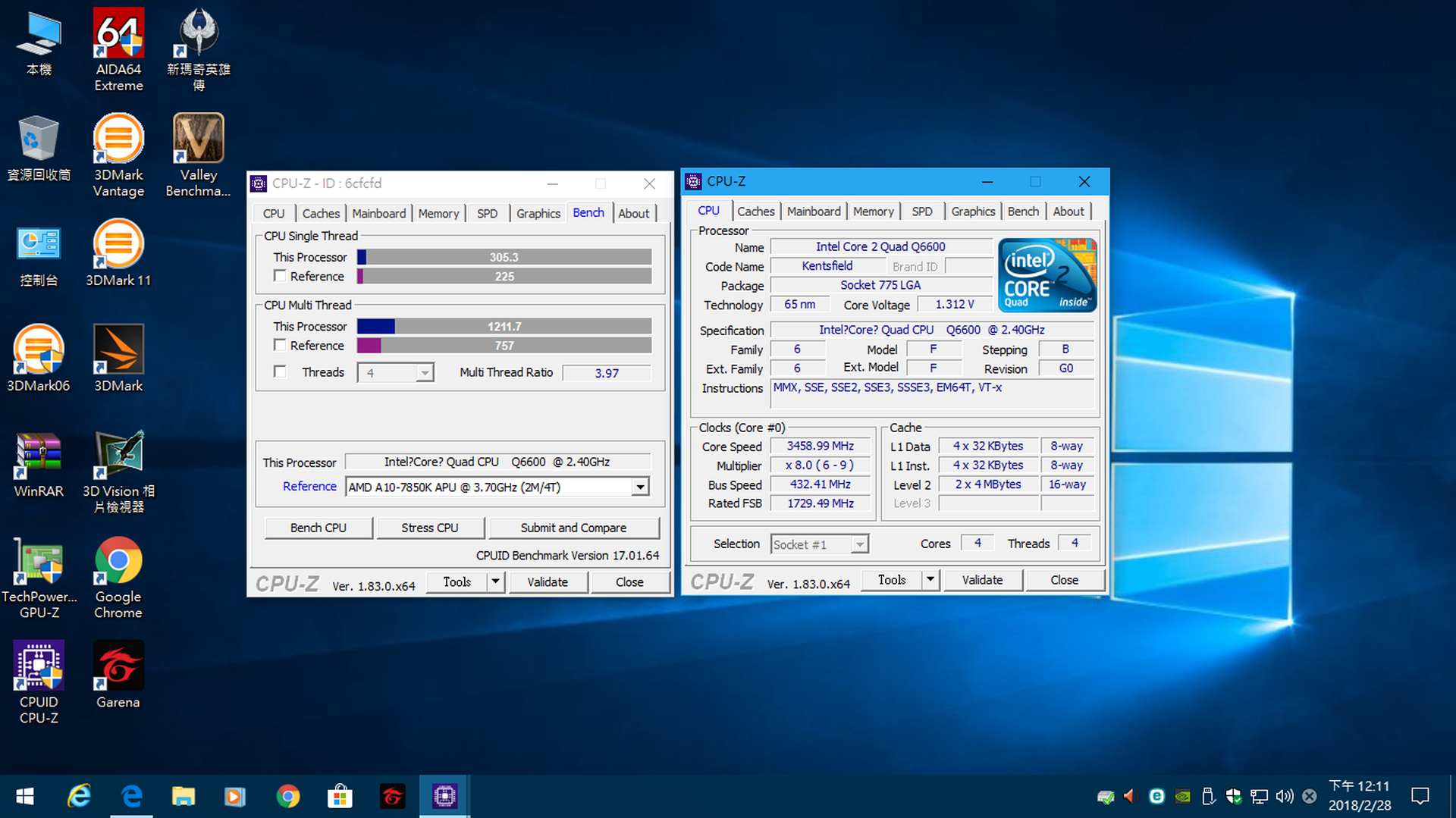Switch to CPU-Z taskbar button
This screenshot has width=1456, height=818.
[444, 796]
